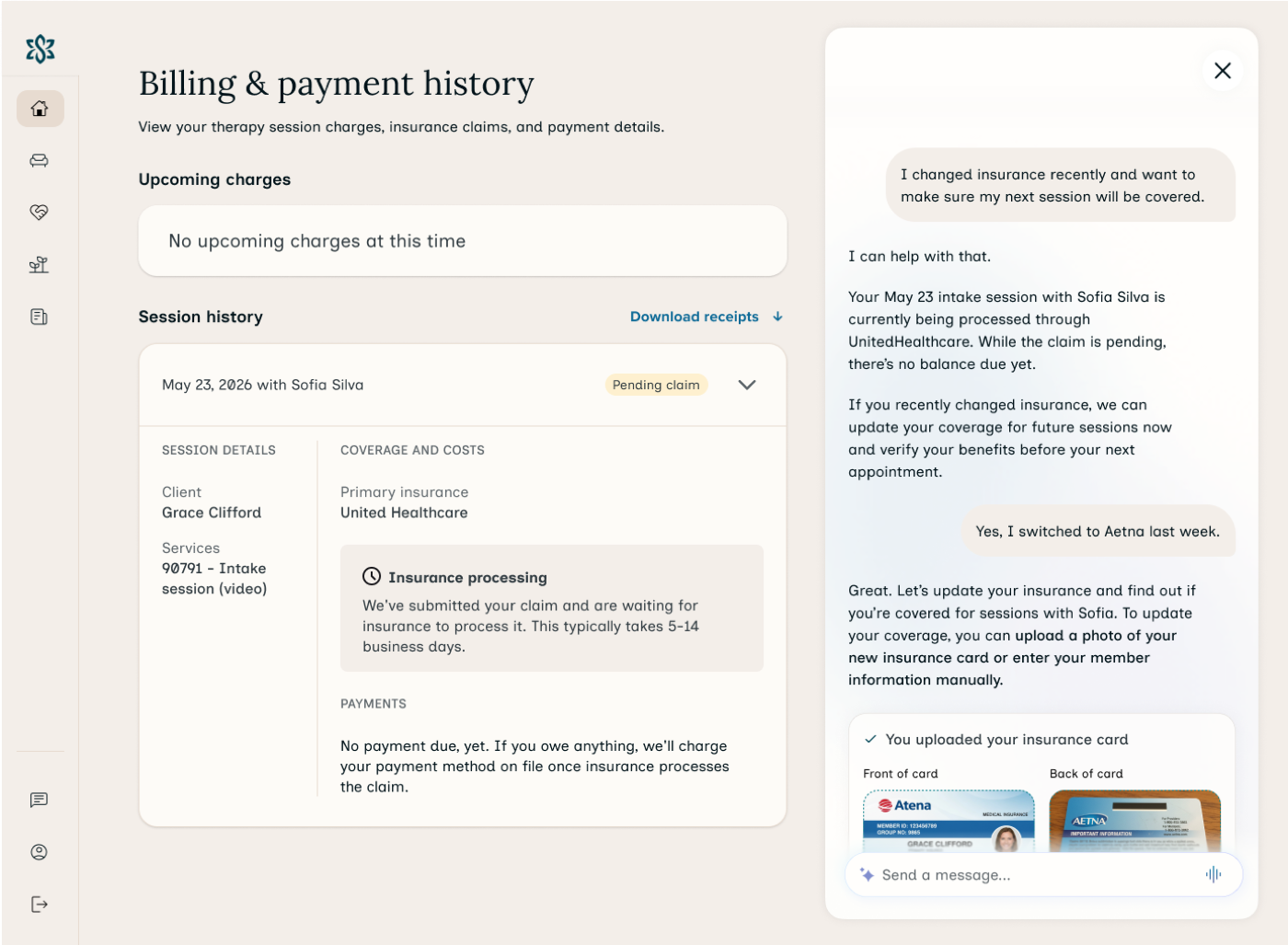Click the Send a message input field

coord(1043,875)
